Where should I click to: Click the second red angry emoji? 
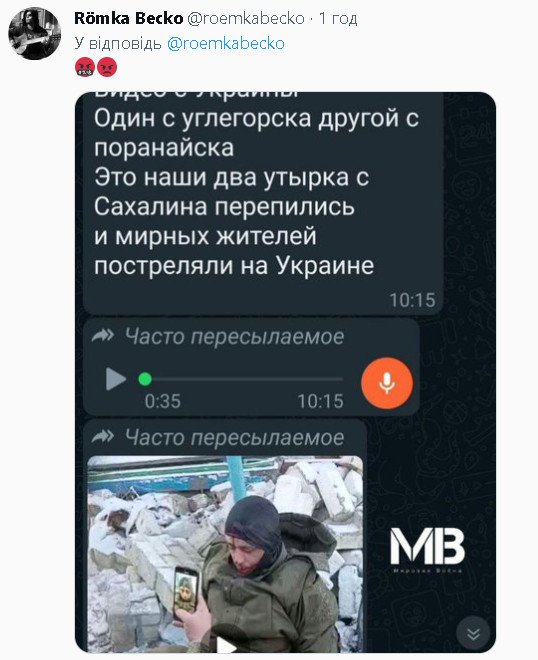pos(107,67)
